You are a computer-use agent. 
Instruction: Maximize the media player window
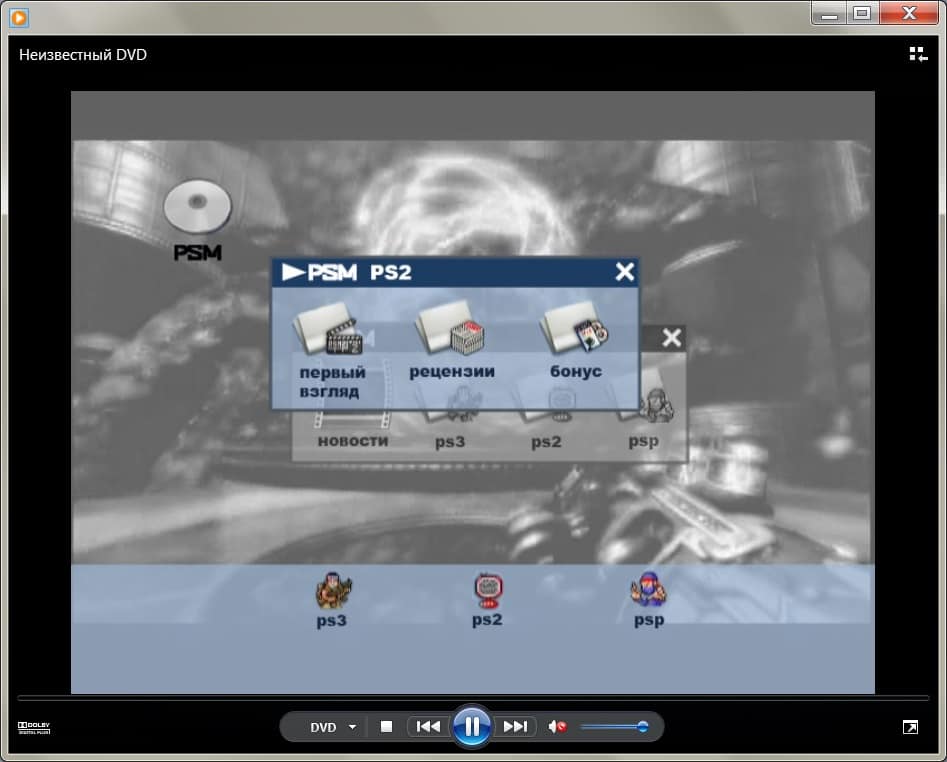click(862, 13)
